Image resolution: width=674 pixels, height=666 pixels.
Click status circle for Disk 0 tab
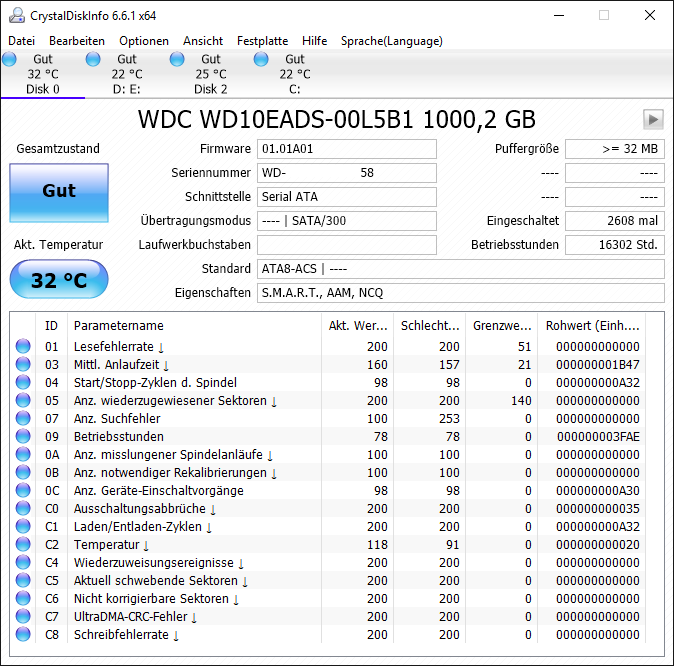(x=9, y=59)
